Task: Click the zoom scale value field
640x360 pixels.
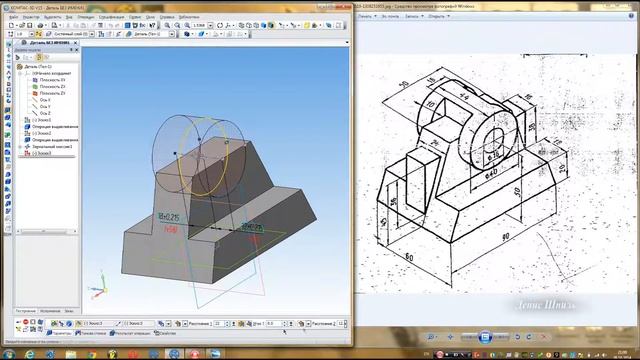Action: coord(200,25)
